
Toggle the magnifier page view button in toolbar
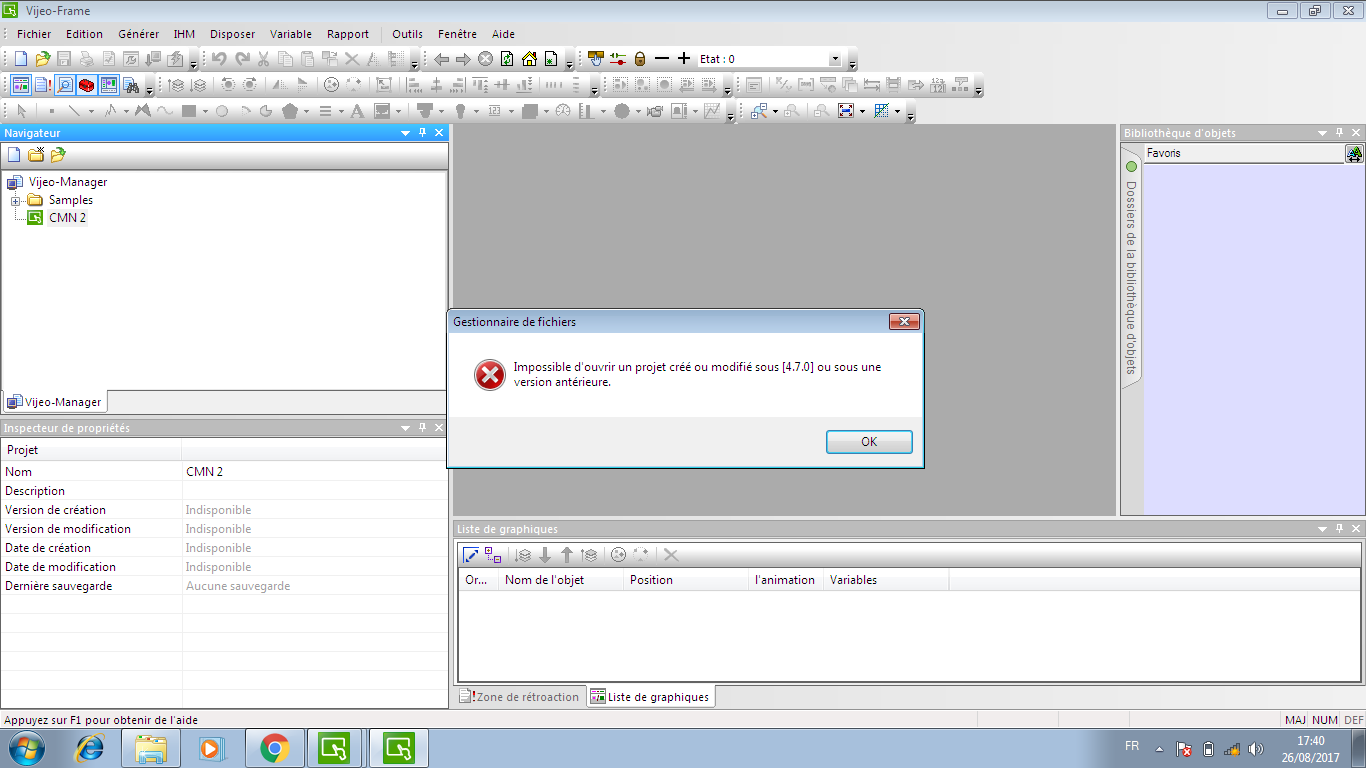point(65,85)
